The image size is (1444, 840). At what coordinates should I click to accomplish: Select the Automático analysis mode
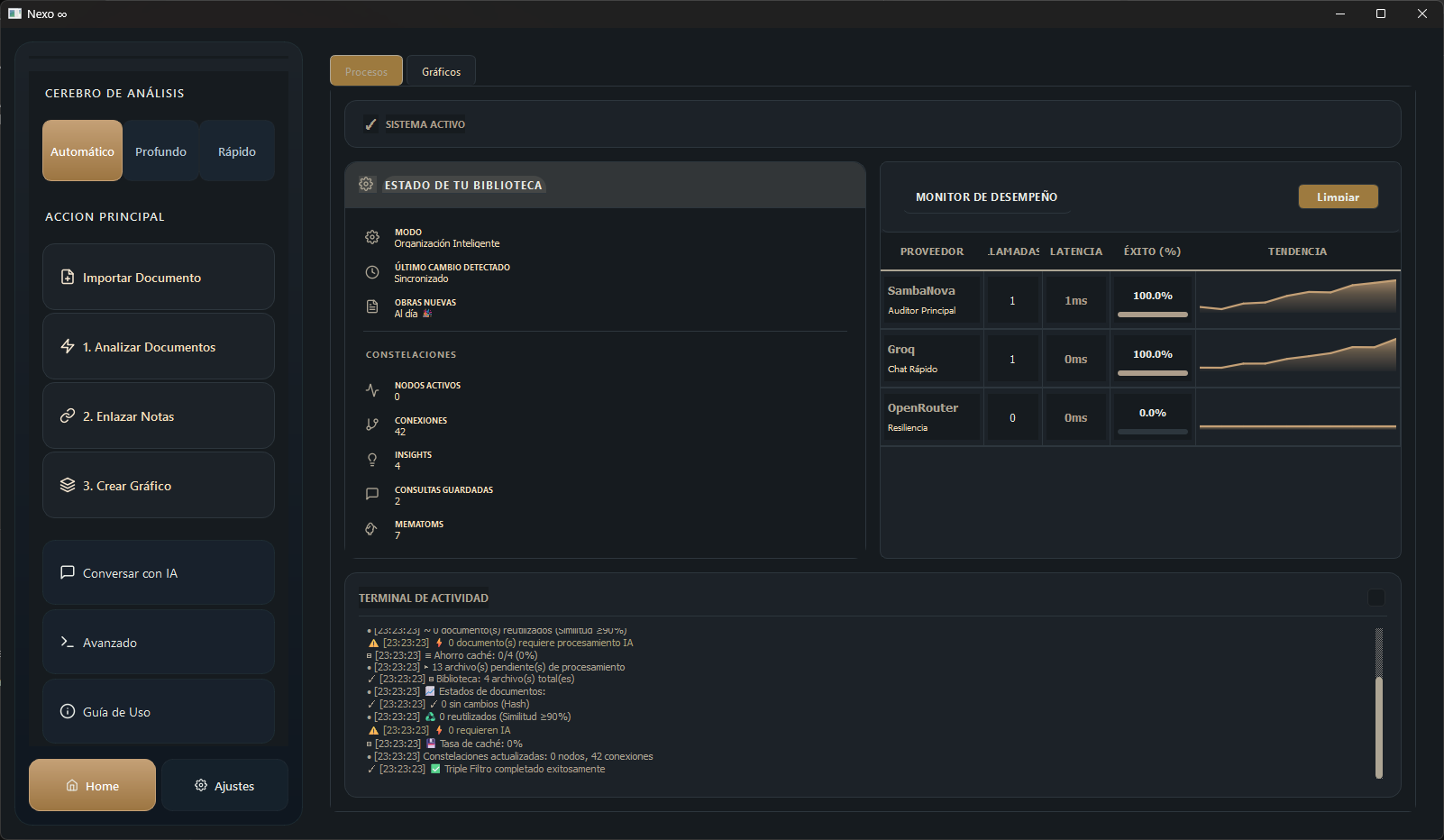pos(82,151)
